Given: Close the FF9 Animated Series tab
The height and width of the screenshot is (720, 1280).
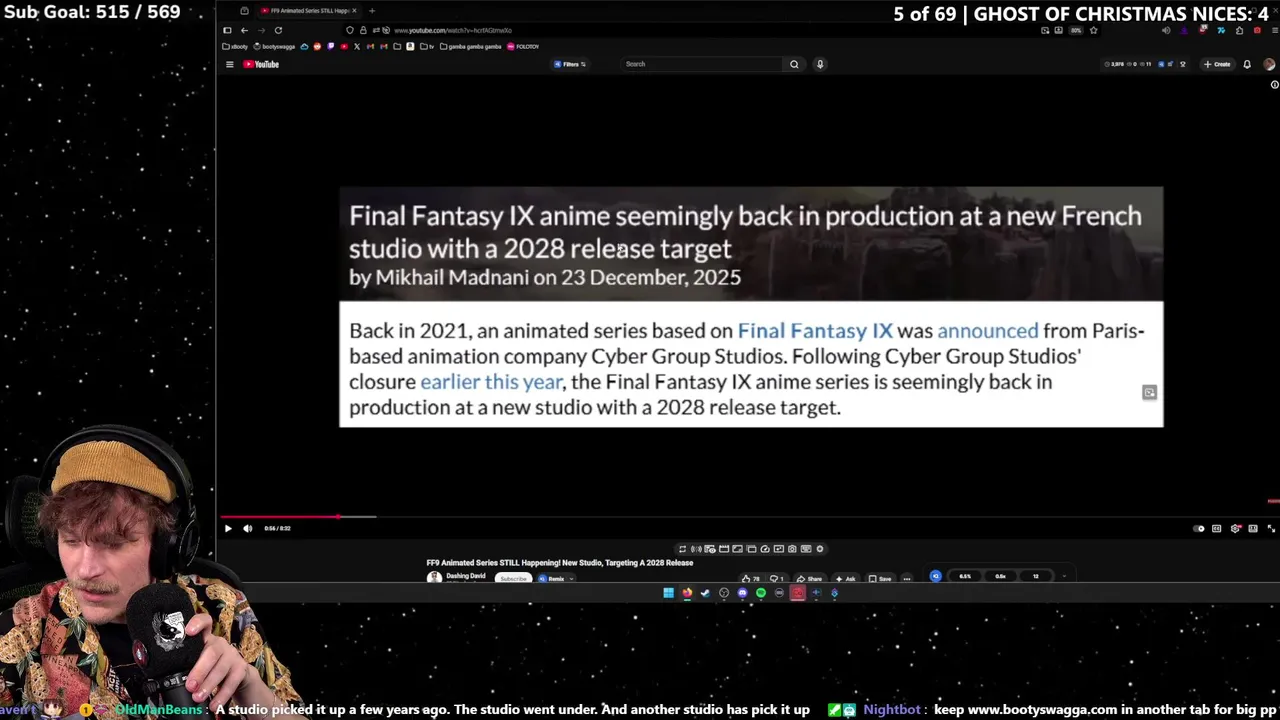Looking at the screenshot, I should (x=354, y=11).
